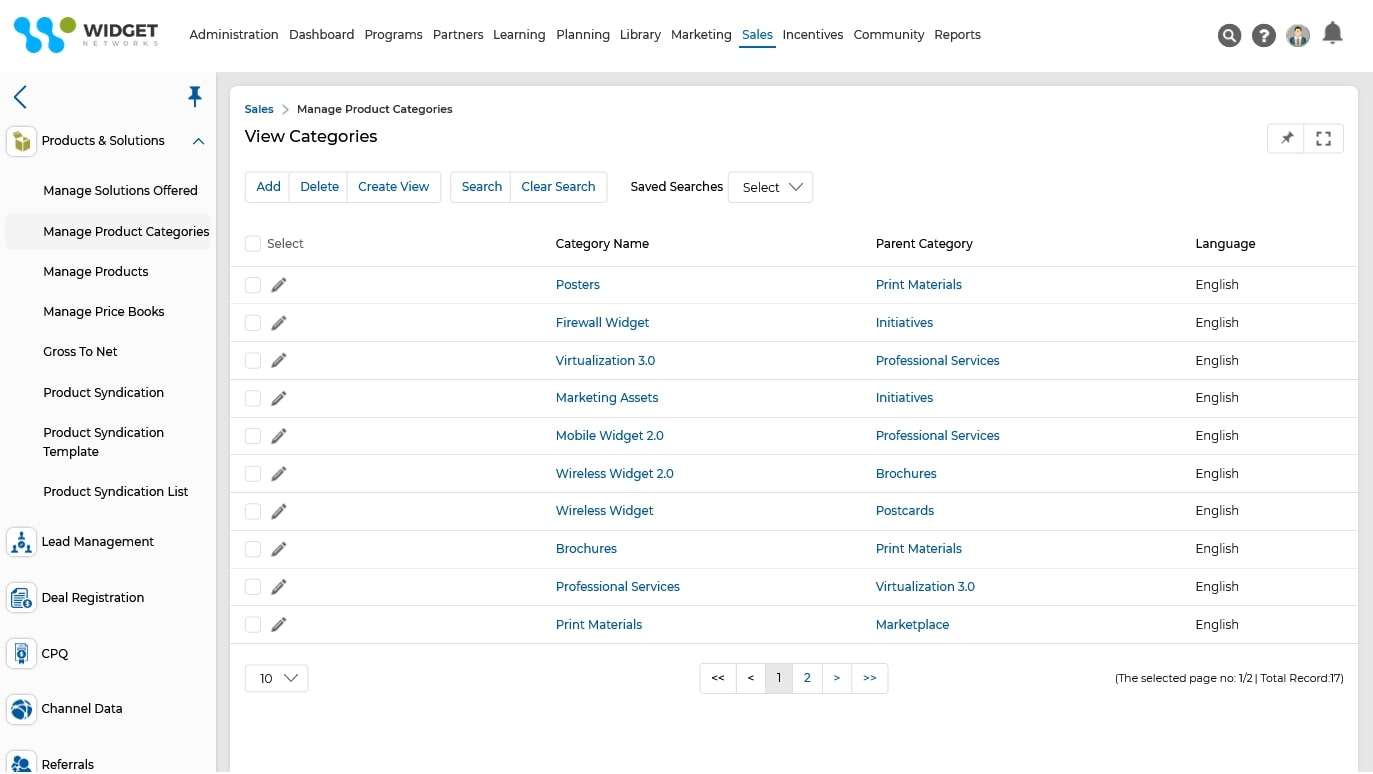The width and height of the screenshot is (1373, 774).
Task: Click the Add button
Action: (x=267, y=186)
